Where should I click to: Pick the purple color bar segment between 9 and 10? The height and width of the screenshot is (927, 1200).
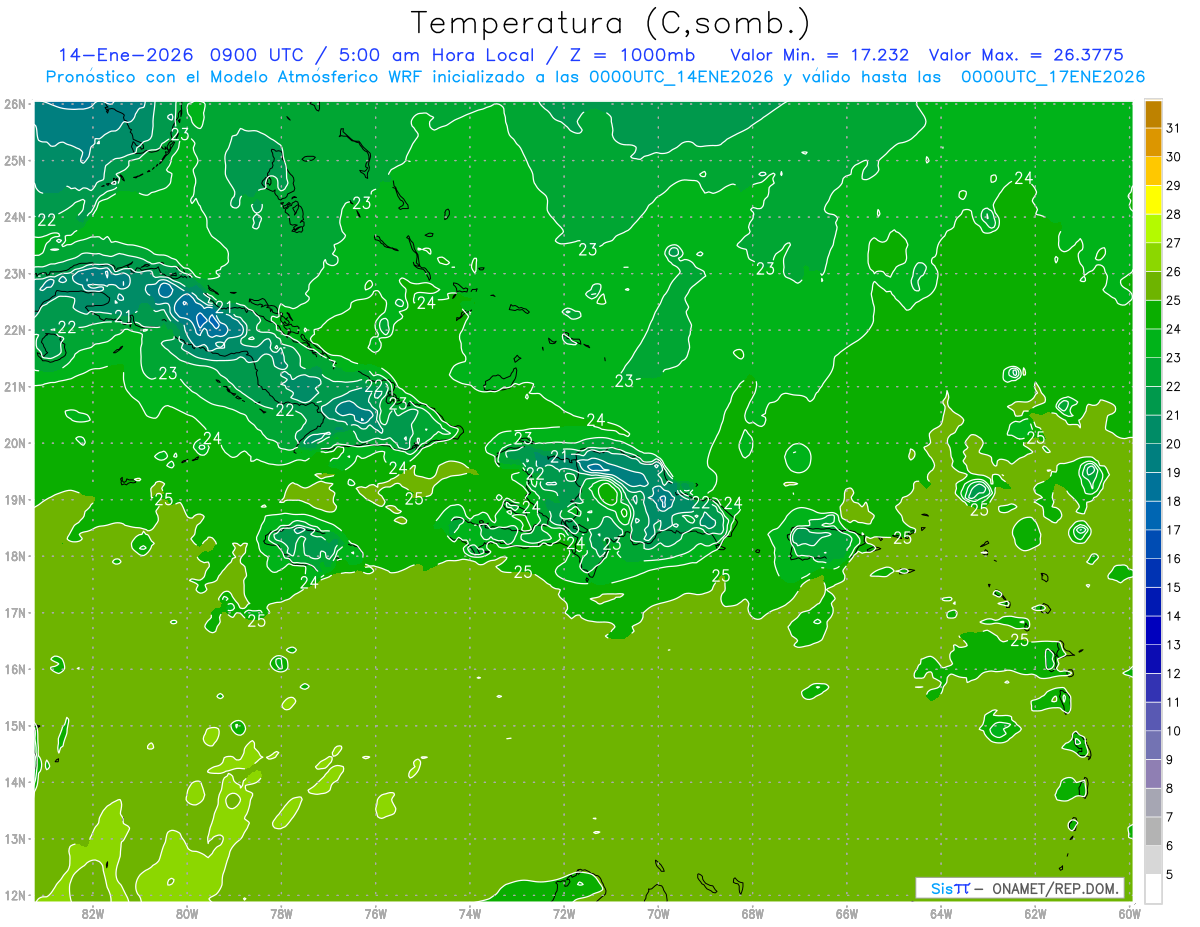(x=1153, y=744)
